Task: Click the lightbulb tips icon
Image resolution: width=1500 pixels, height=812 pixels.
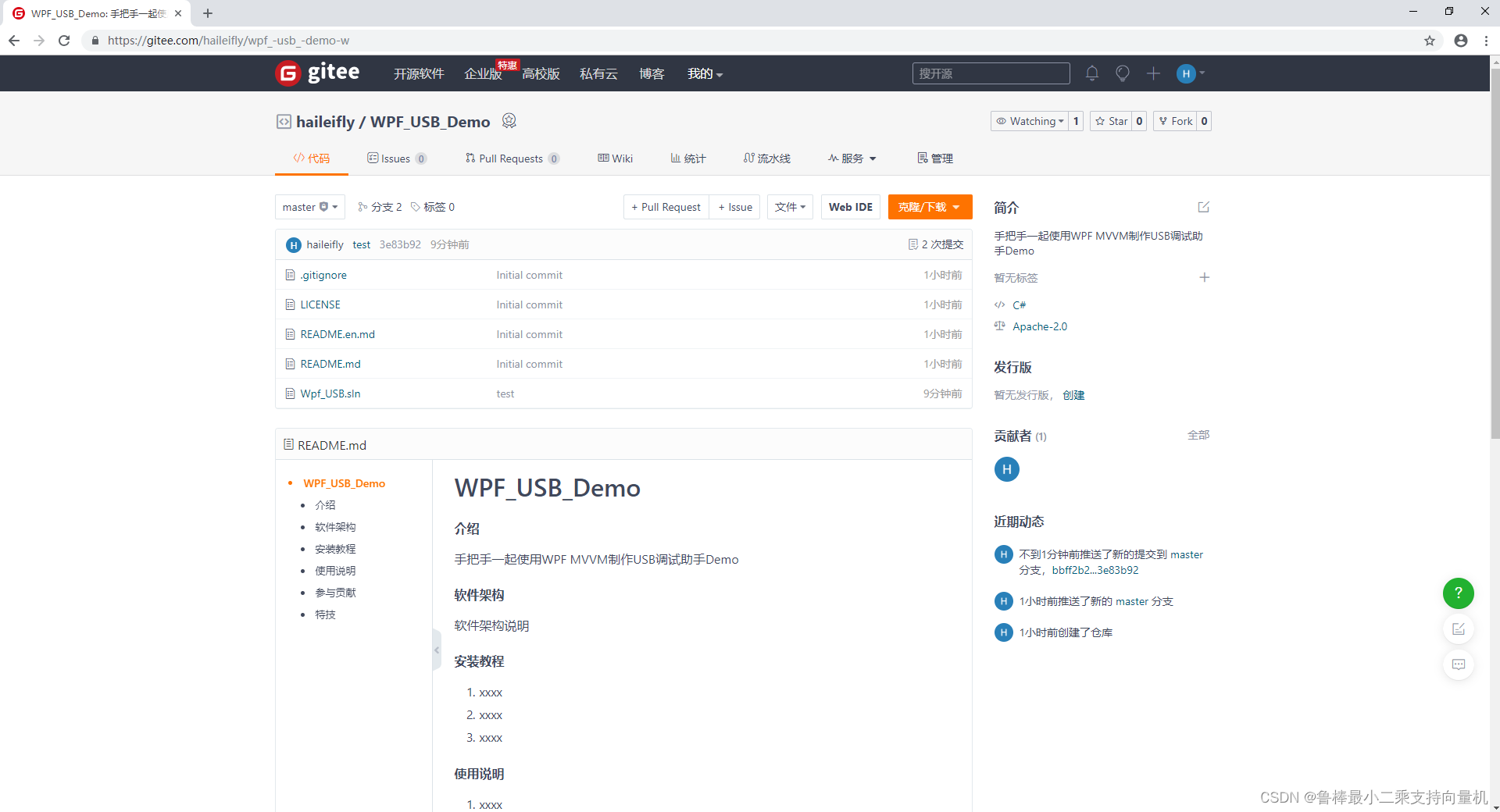Action: click(x=1123, y=73)
